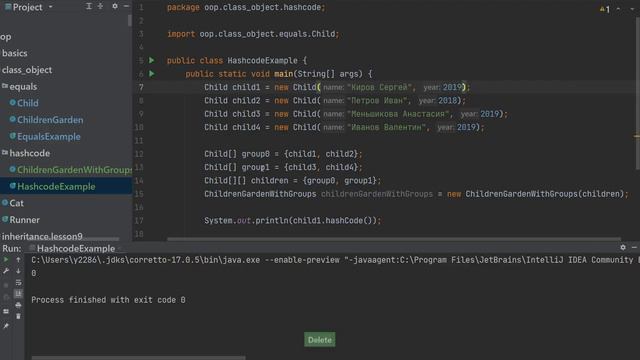Screen dimensions: 640x360
Task: Click the childrenGardenWithGroups variable name
Action: (377, 194)
